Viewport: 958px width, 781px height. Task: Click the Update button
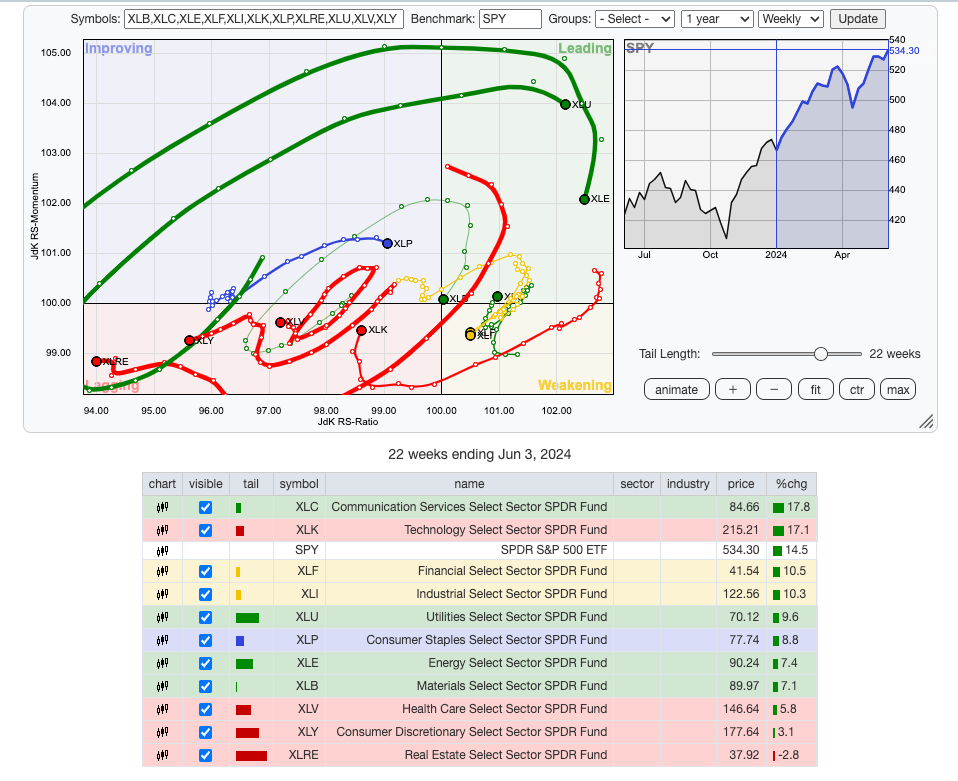(858, 19)
